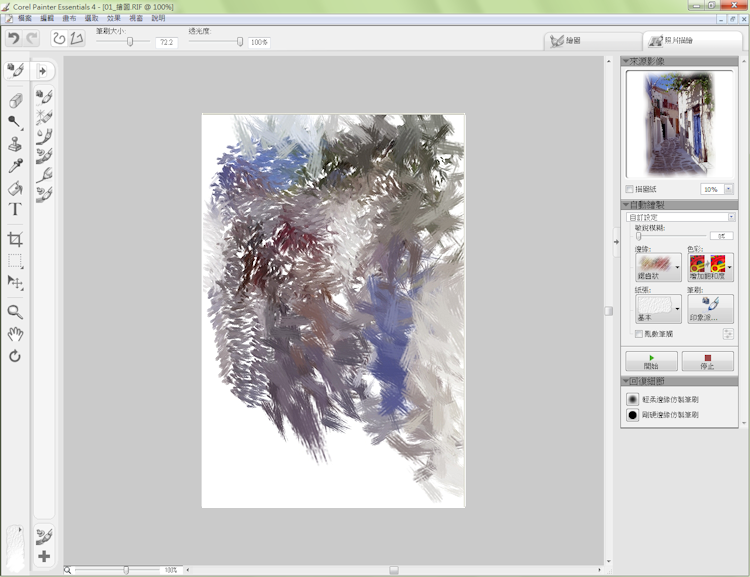Open the brush drawer arrow button
The height and width of the screenshot is (577, 750).
point(43,71)
